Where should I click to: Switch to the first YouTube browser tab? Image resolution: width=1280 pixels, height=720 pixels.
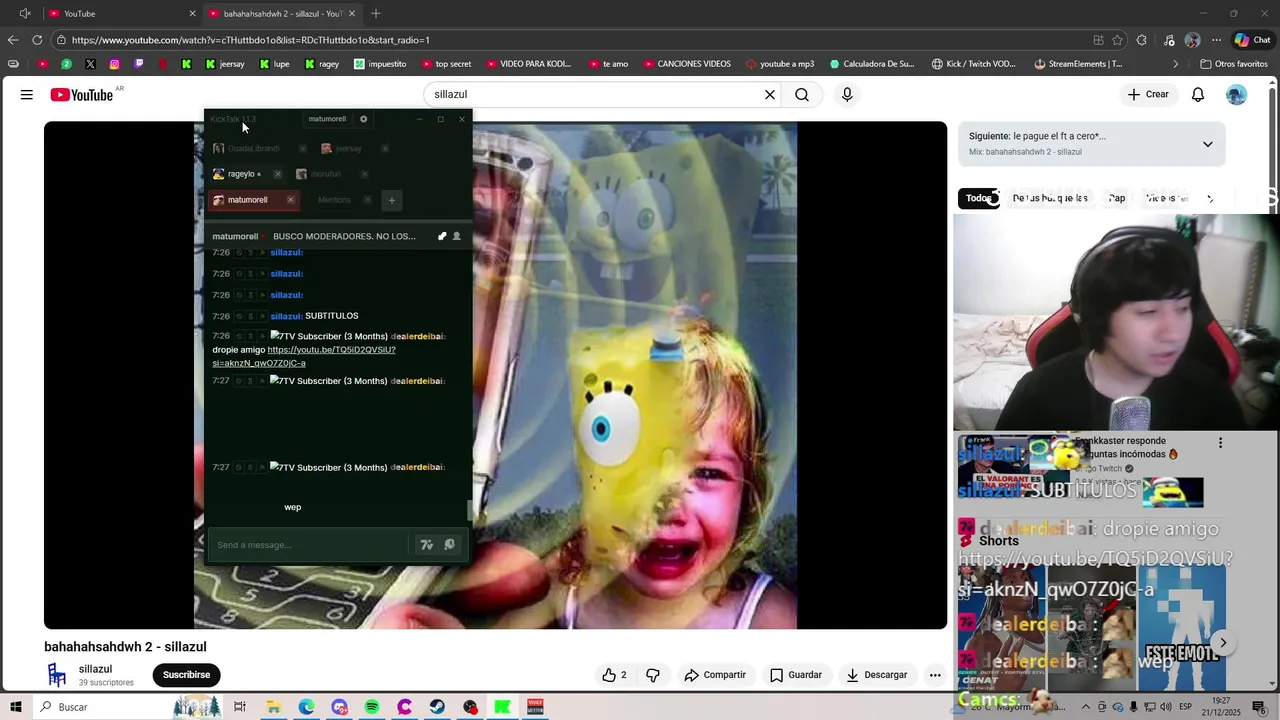[120, 14]
